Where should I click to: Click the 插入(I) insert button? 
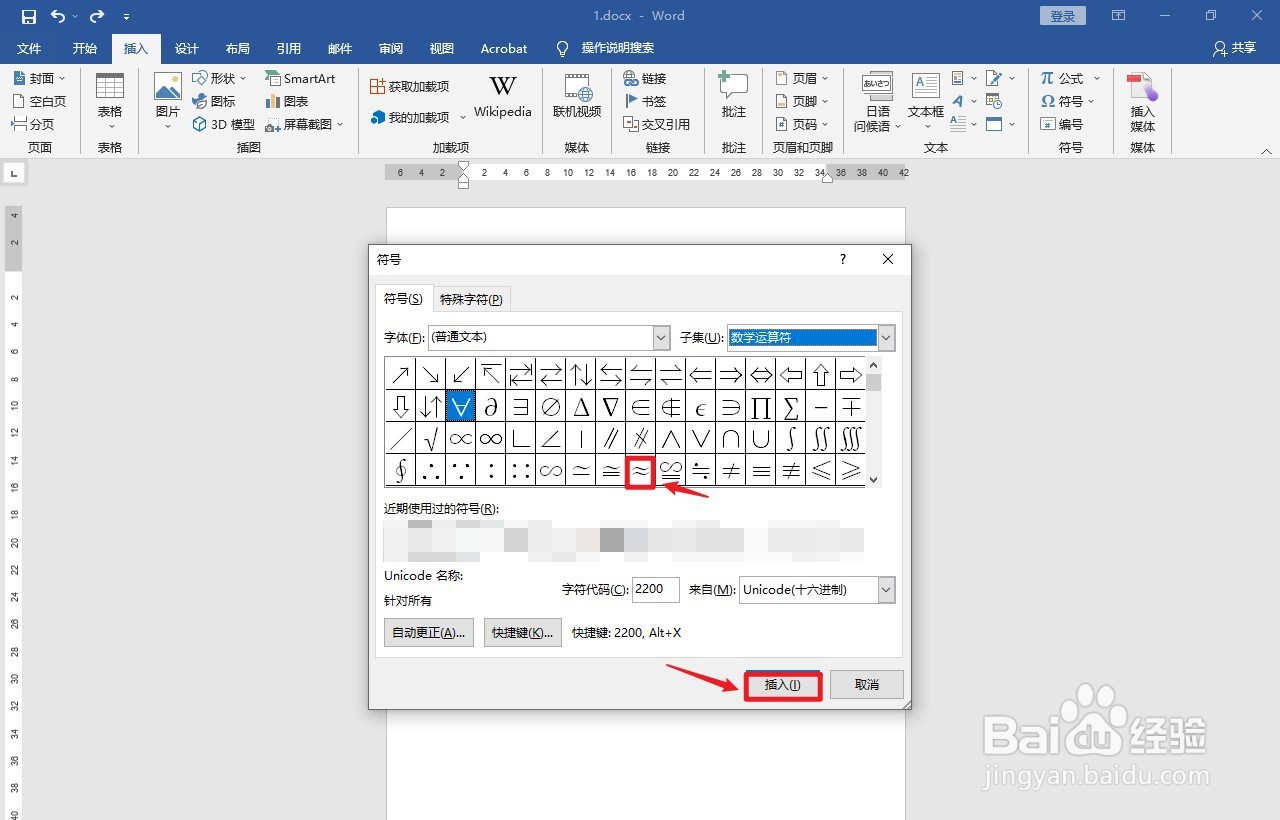point(783,685)
